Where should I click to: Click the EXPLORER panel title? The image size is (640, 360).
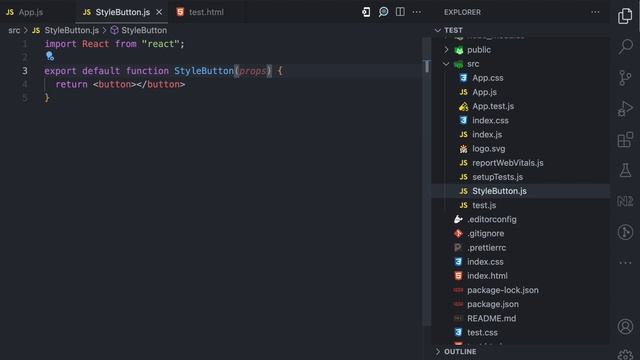coord(462,12)
